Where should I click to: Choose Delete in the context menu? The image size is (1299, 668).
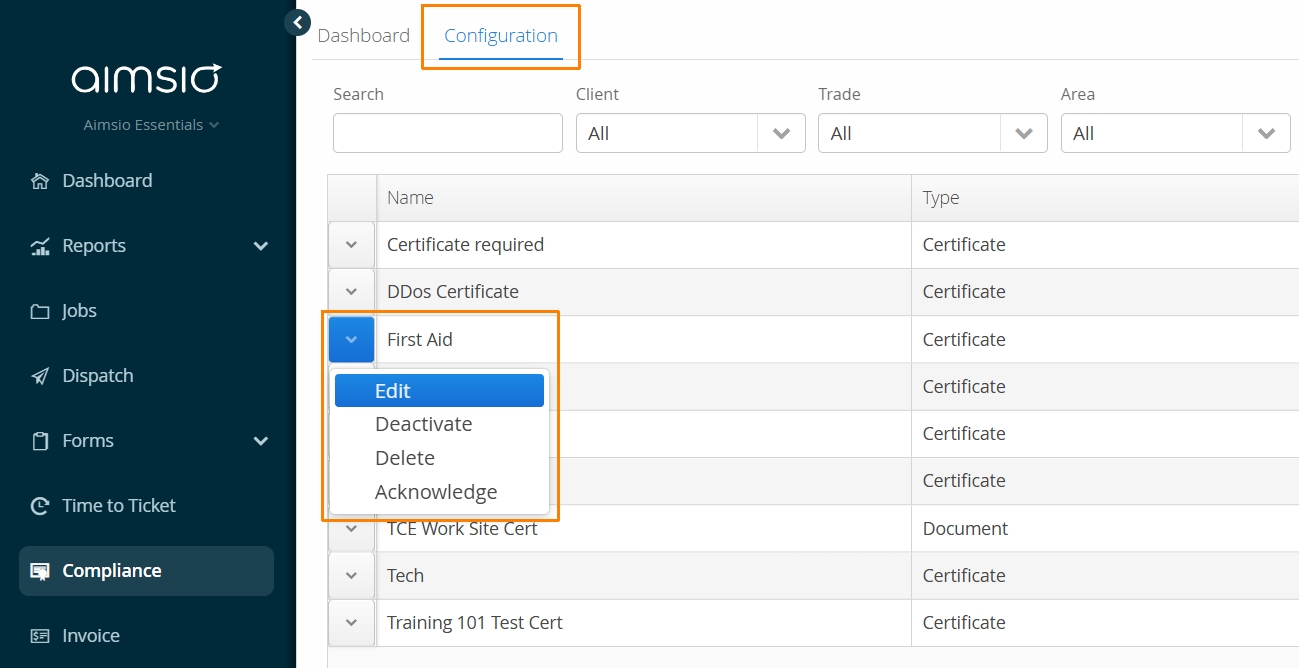point(439,458)
